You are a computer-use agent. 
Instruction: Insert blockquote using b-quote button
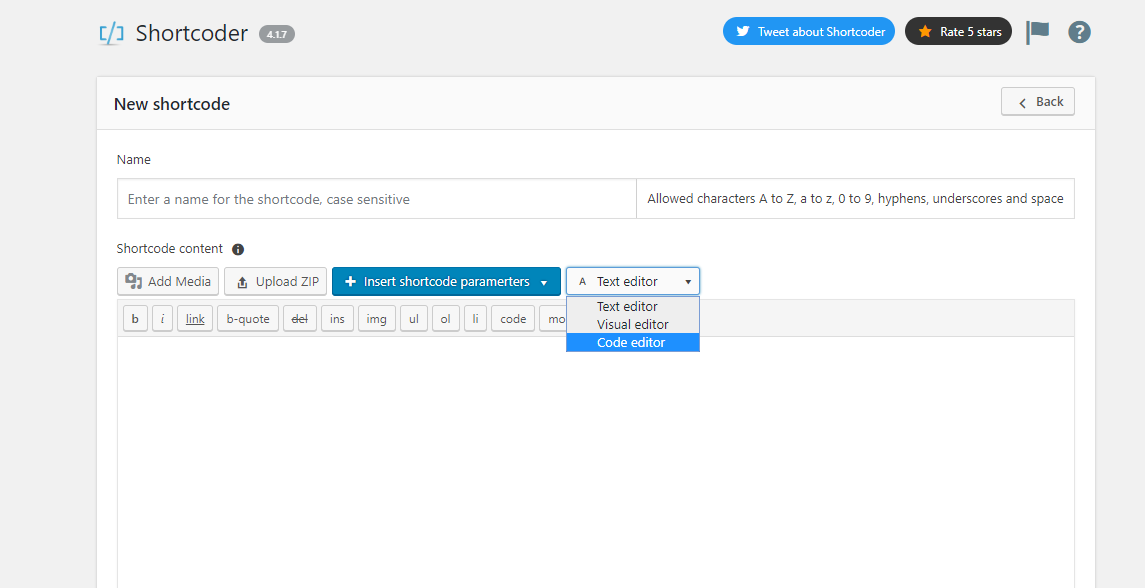pos(248,319)
